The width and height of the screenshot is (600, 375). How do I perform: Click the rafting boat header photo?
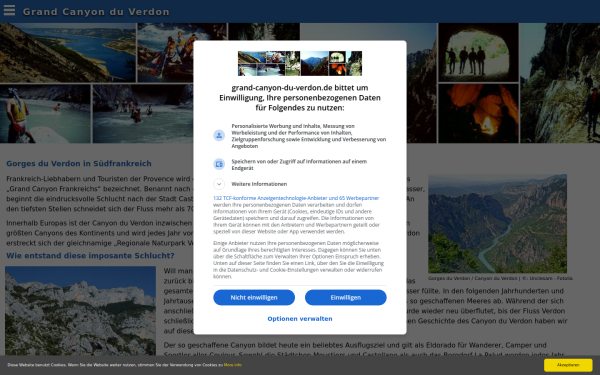182,52
